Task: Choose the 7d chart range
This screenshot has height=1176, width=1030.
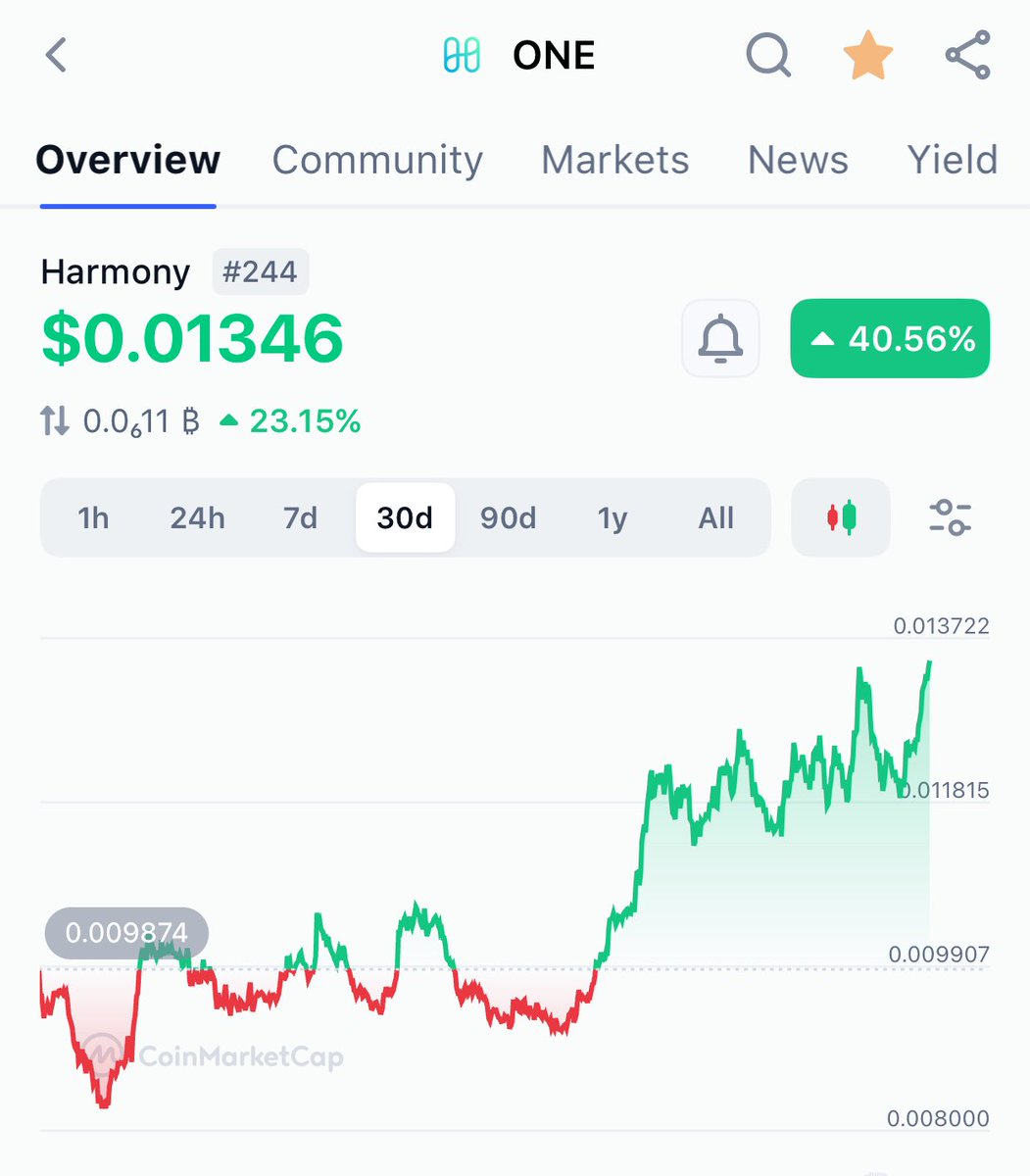Action: coord(300,517)
